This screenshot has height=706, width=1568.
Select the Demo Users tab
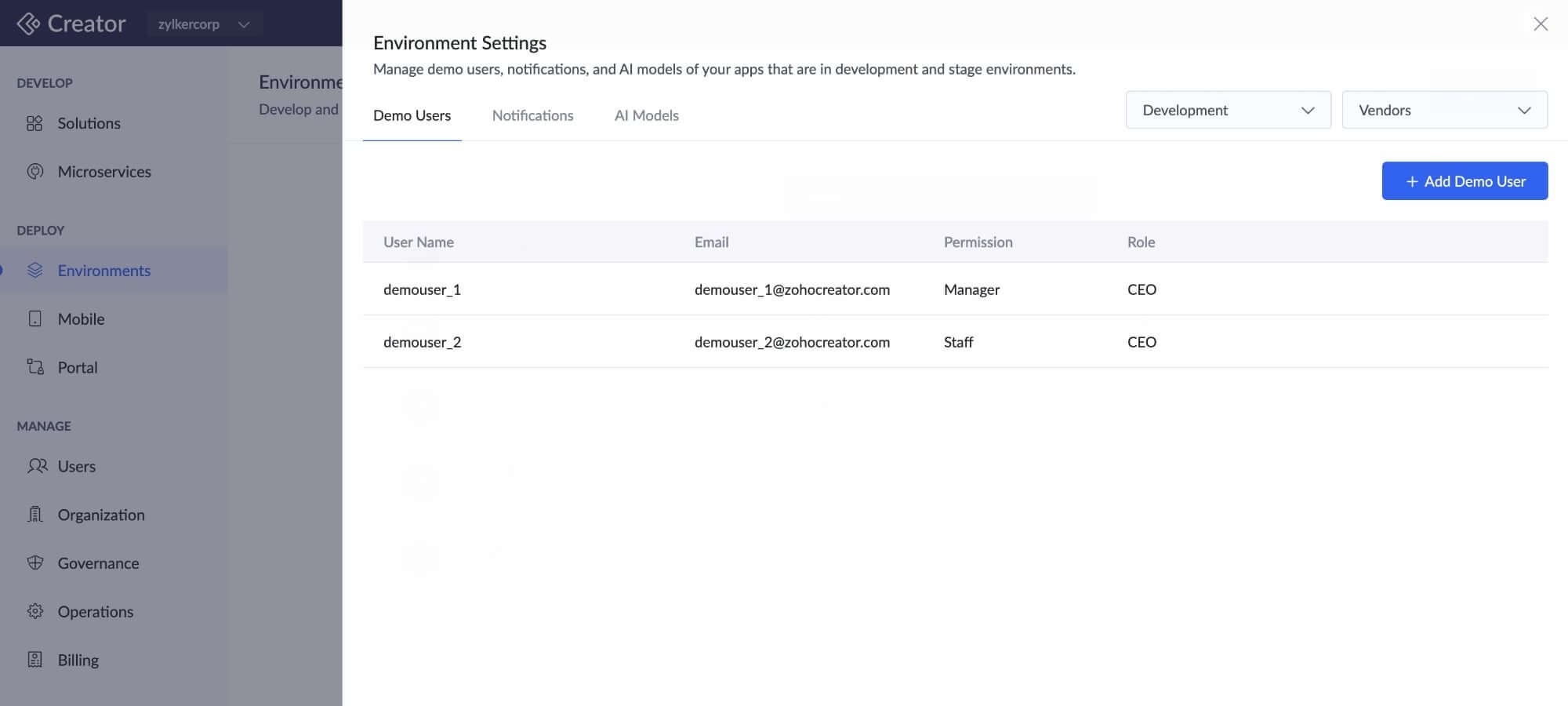[x=412, y=116]
